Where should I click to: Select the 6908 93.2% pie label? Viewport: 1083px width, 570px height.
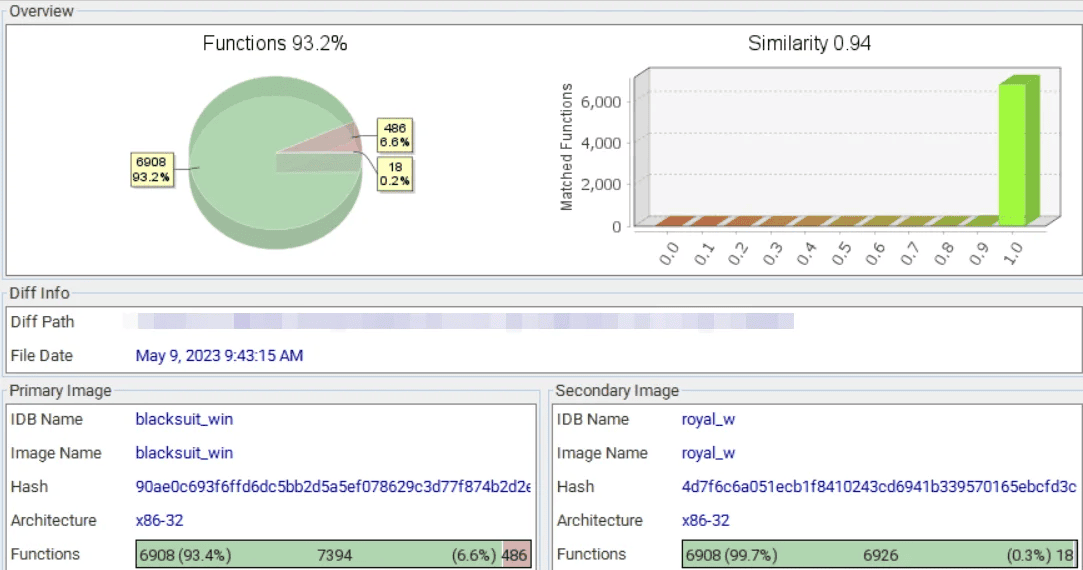tap(151, 169)
